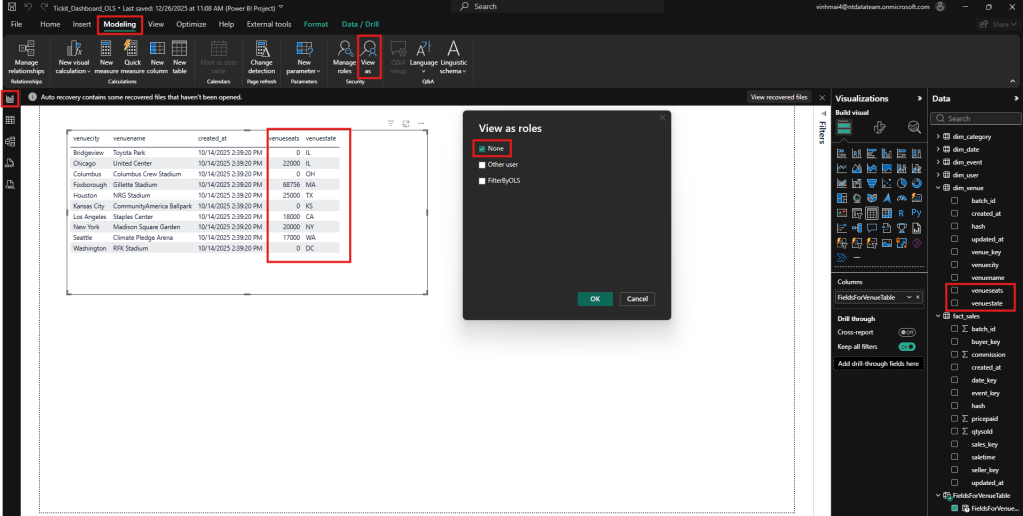The image size is (1023, 516).
Task: Check the Other user checkbox
Action: click(x=483, y=165)
